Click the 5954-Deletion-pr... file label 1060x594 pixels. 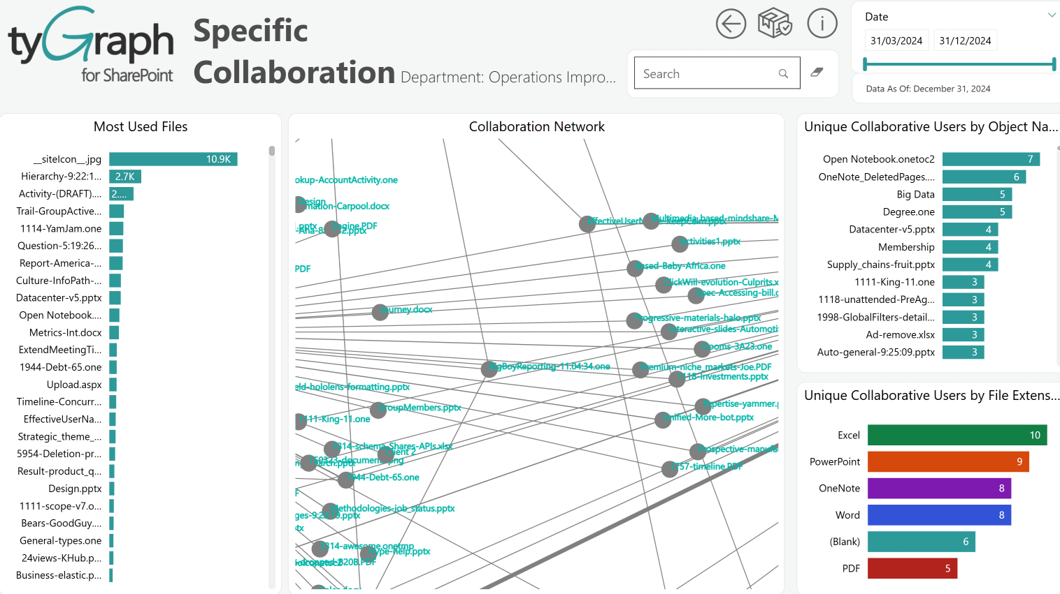click(x=59, y=454)
